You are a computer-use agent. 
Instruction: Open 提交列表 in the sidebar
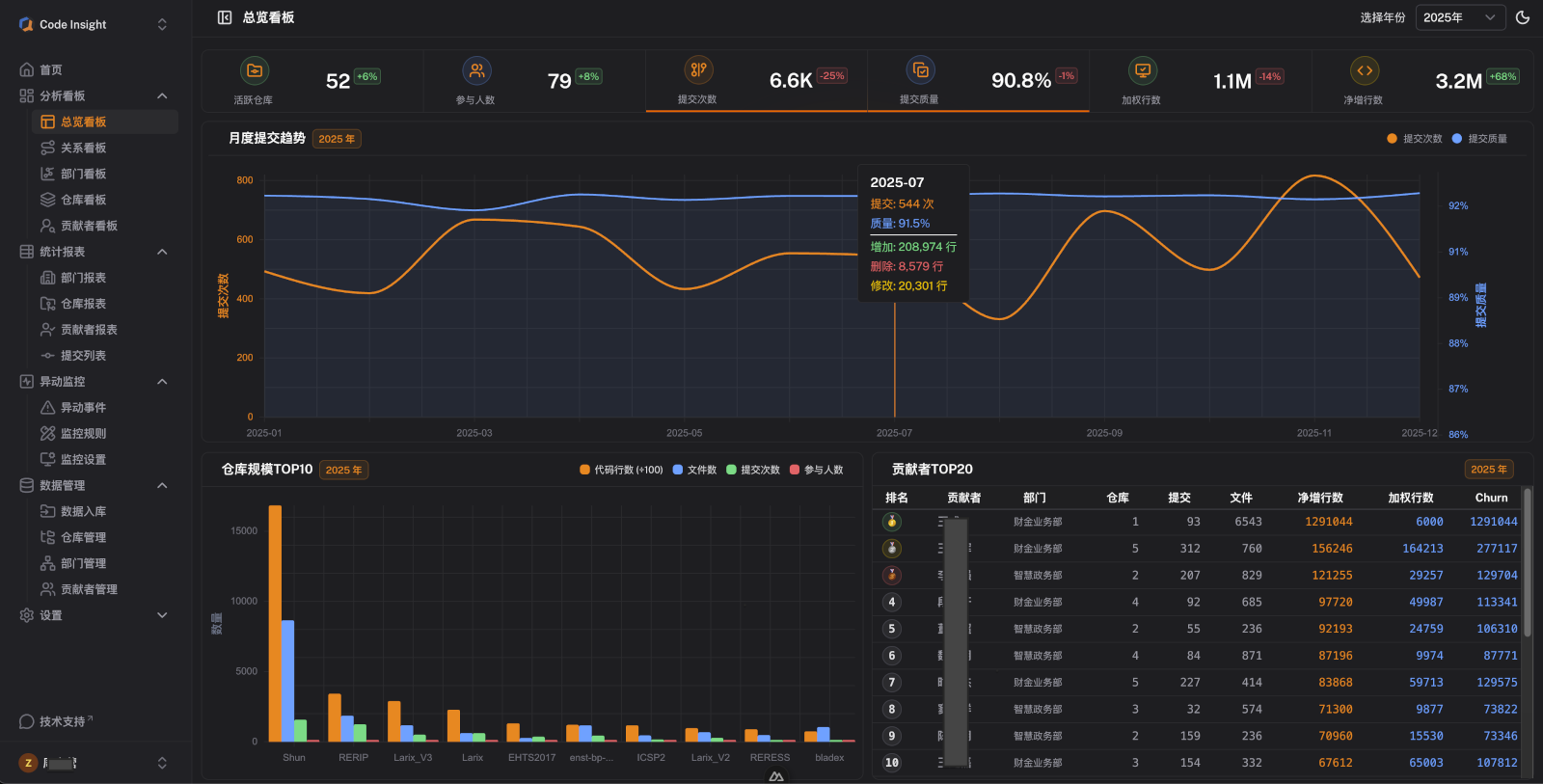[x=83, y=356]
